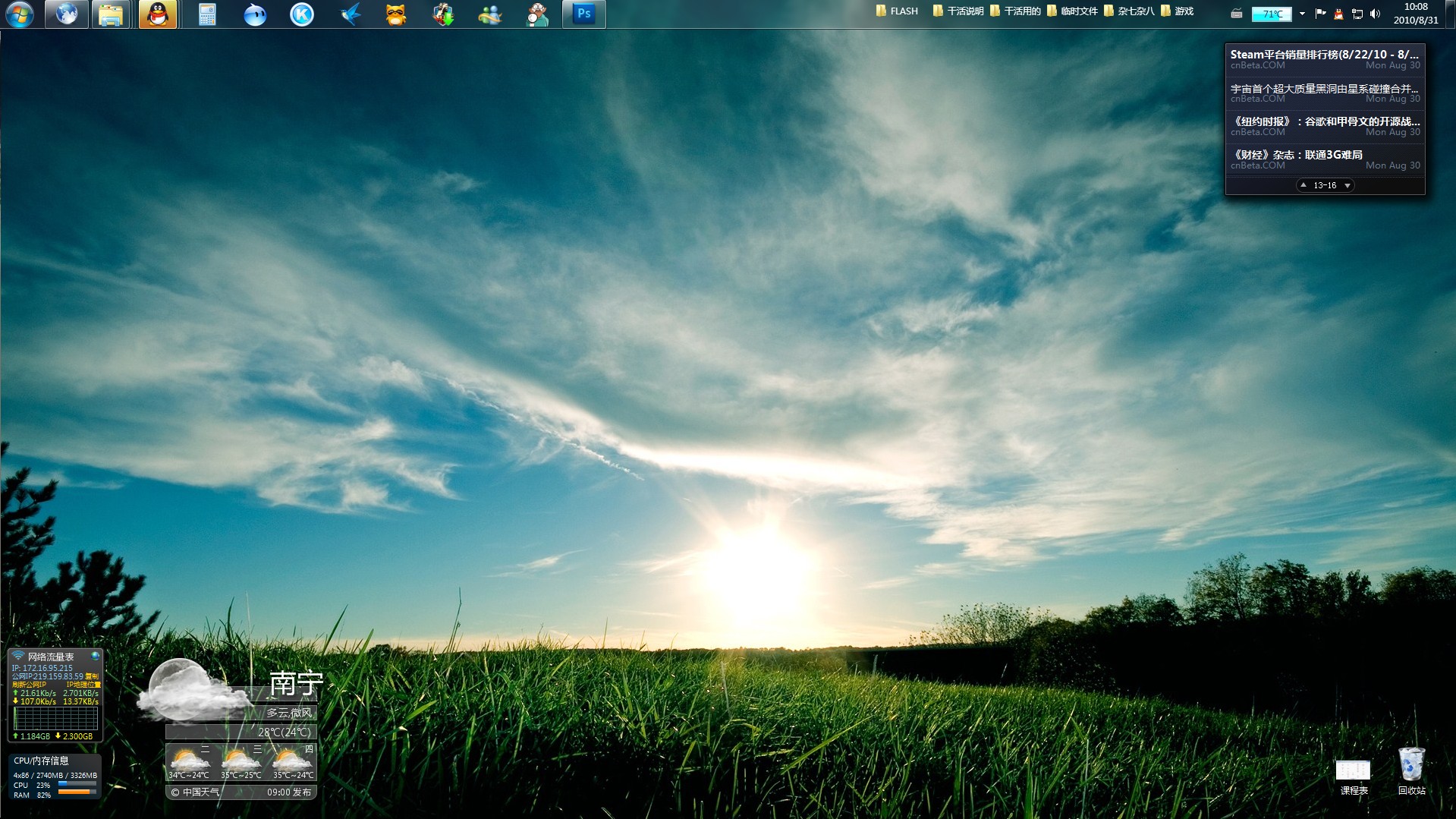Click the QQ penguin tray icon
The height and width of the screenshot is (819, 1456).
[x=1338, y=14]
